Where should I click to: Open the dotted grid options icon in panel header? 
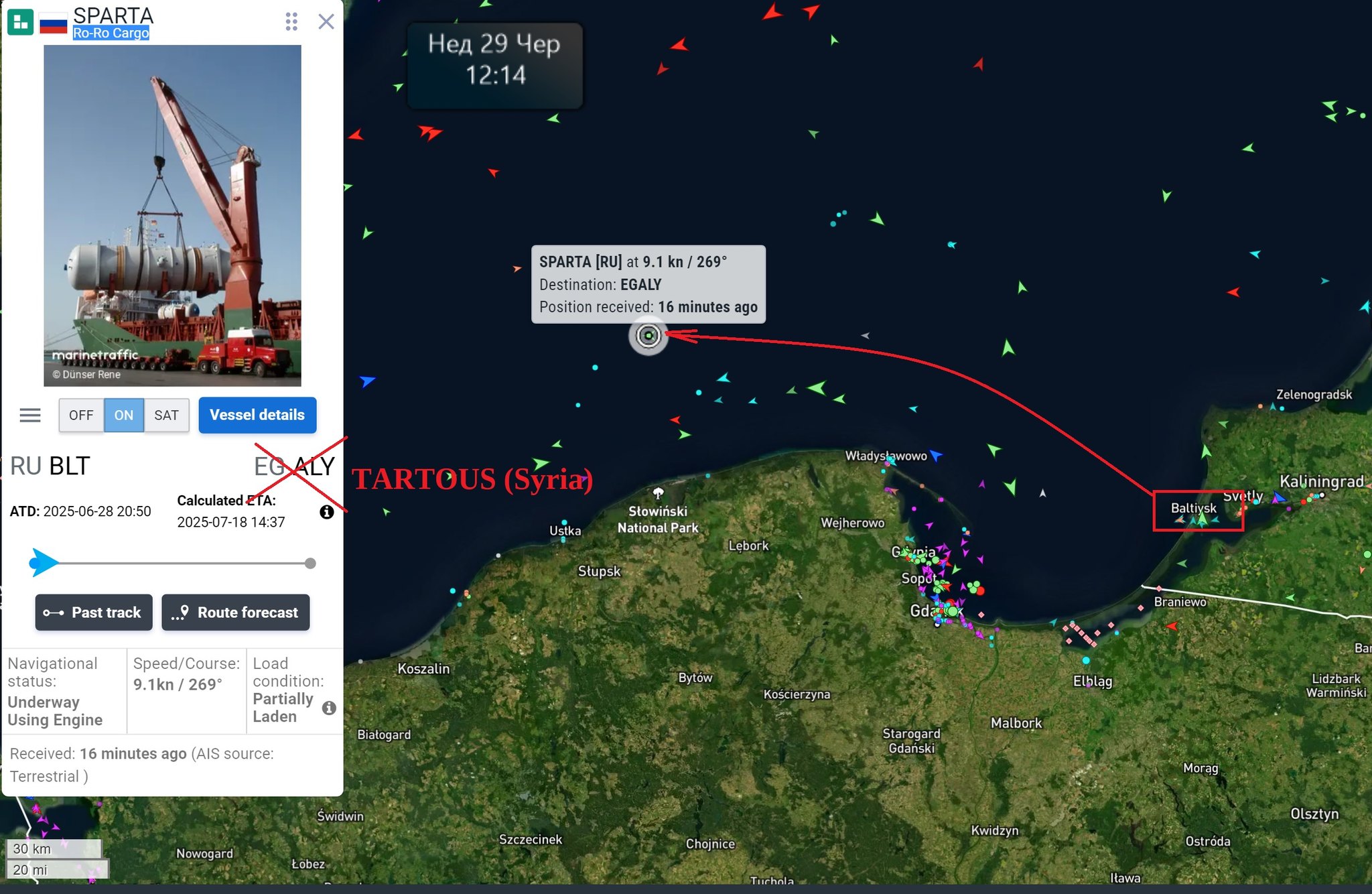tap(291, 21)
